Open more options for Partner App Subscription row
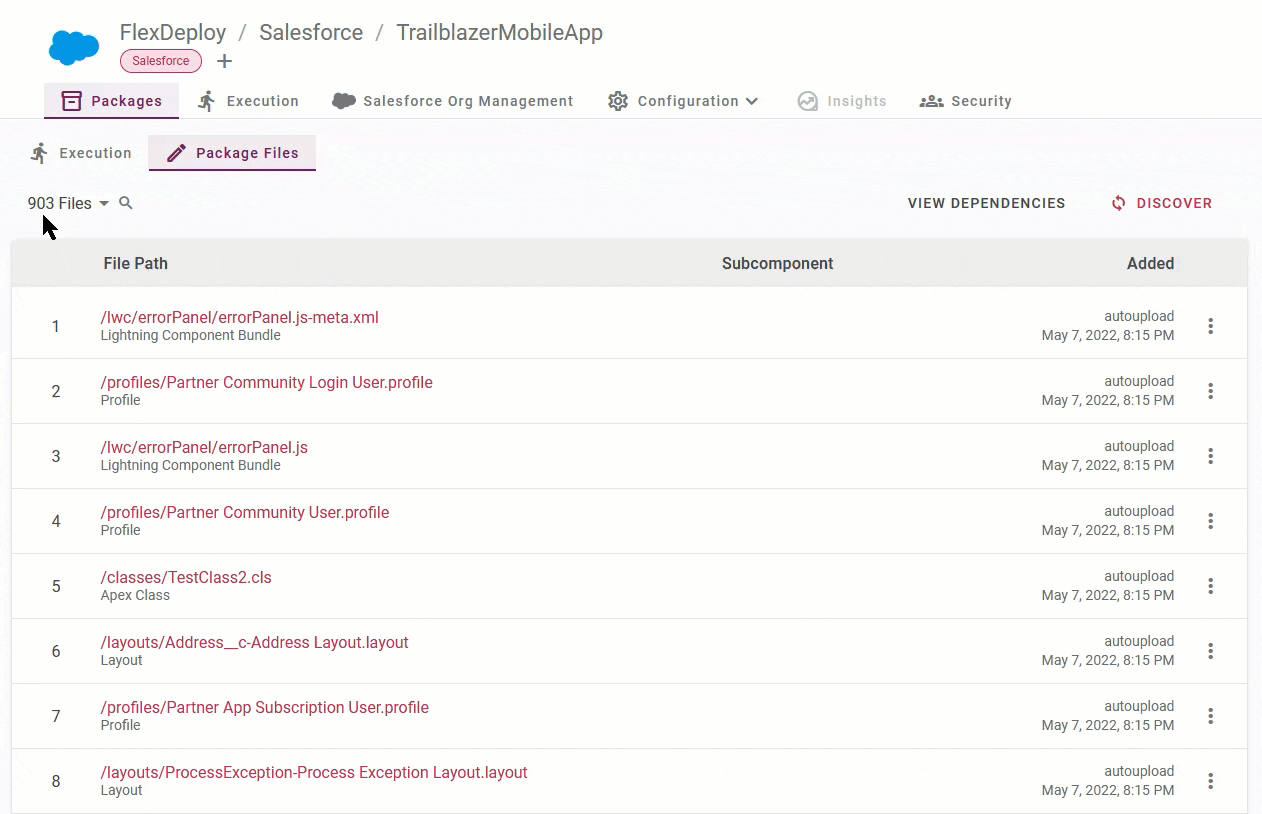This screenshot has width=1262, height=814. [1210, 716]
